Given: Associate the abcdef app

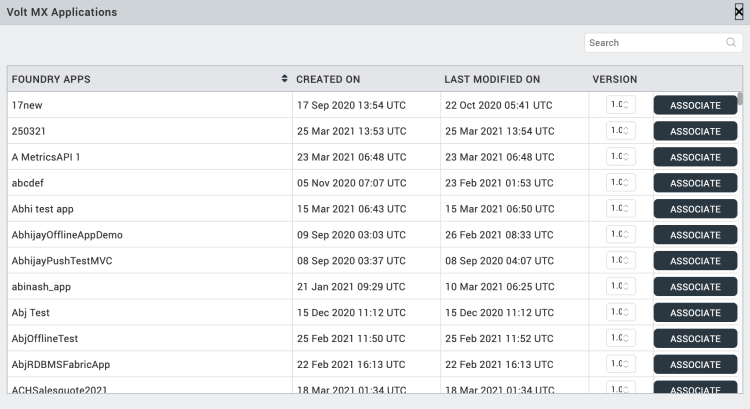Looking at the screenshot, I should (695, 183).
